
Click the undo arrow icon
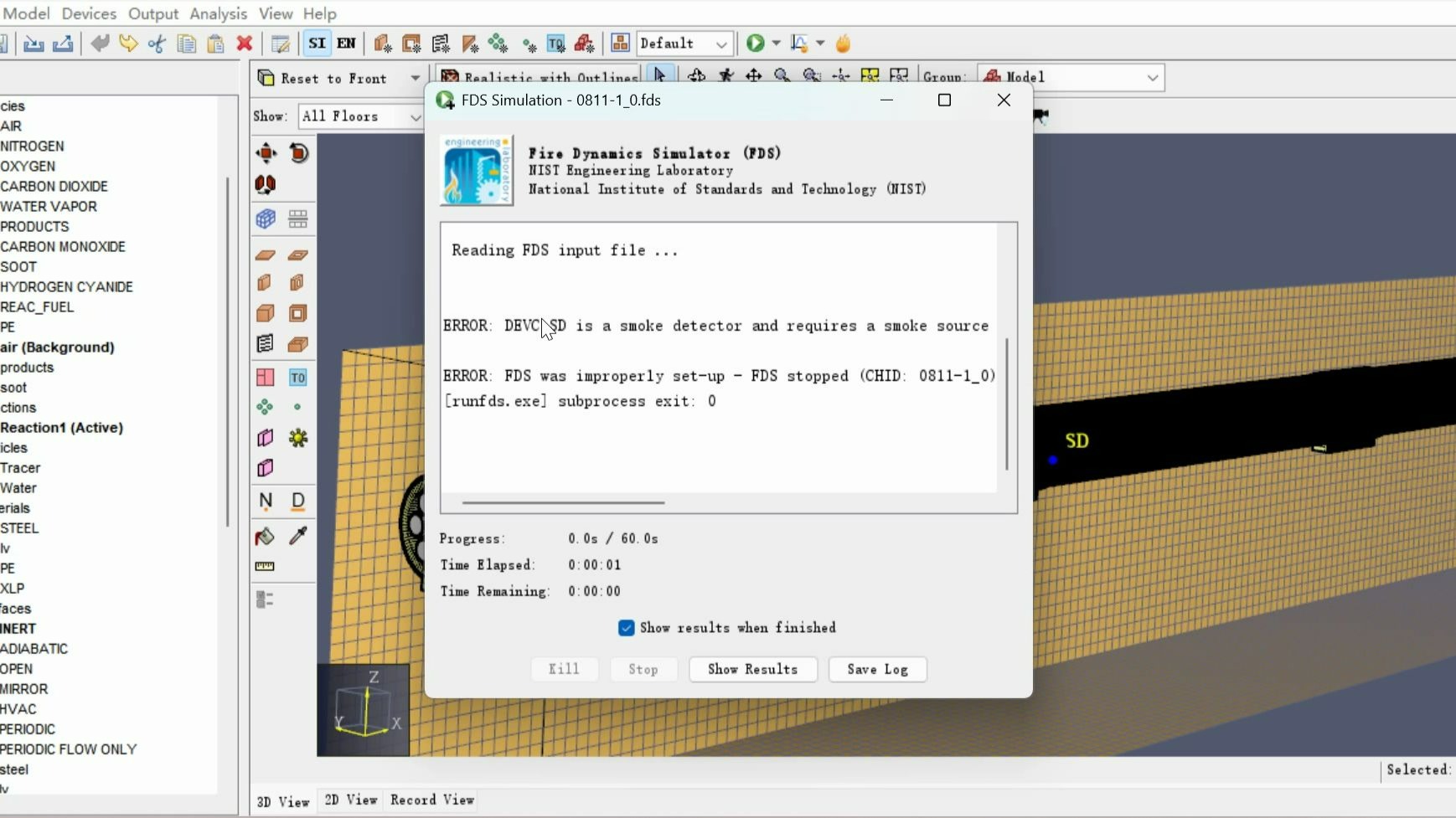pyautogui.click(x=100, y=44)
